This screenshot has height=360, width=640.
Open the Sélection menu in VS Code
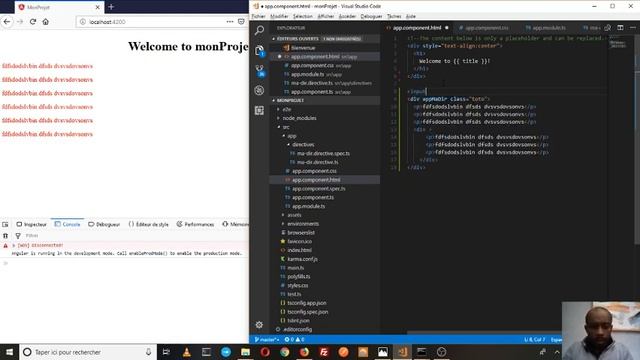coord(302,16)
